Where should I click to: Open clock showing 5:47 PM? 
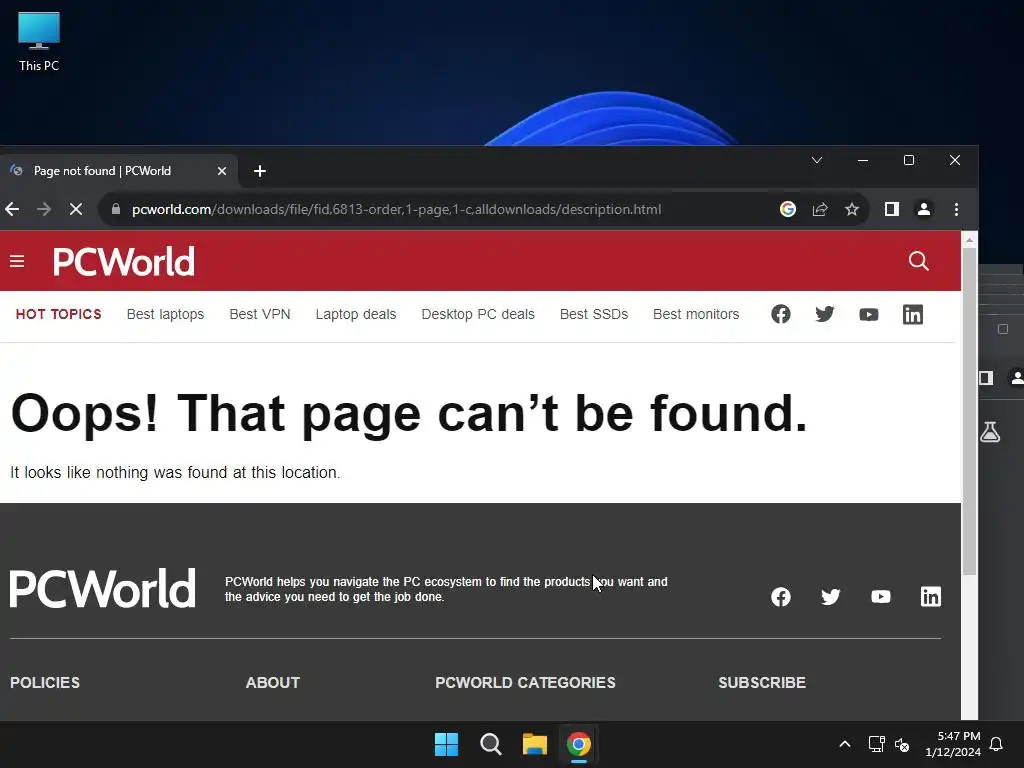[953, 744]
